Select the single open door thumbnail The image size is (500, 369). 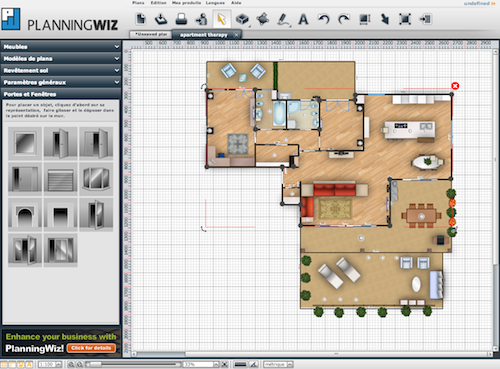[x=60, y=143]
